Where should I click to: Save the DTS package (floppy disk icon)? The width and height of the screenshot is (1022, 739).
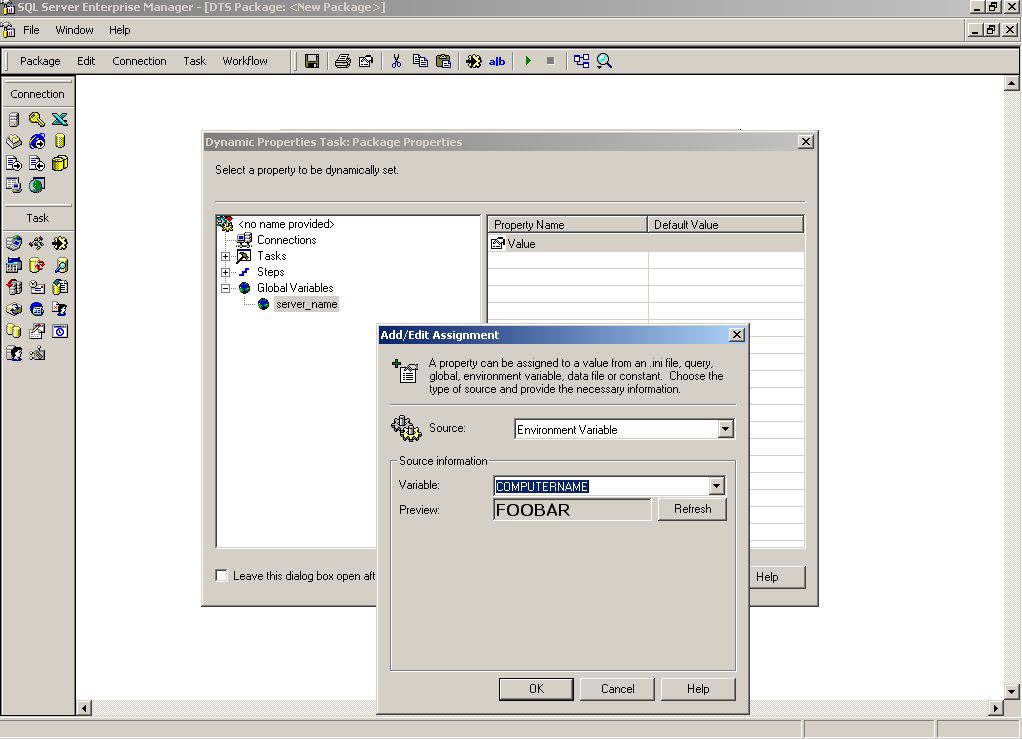312,61
